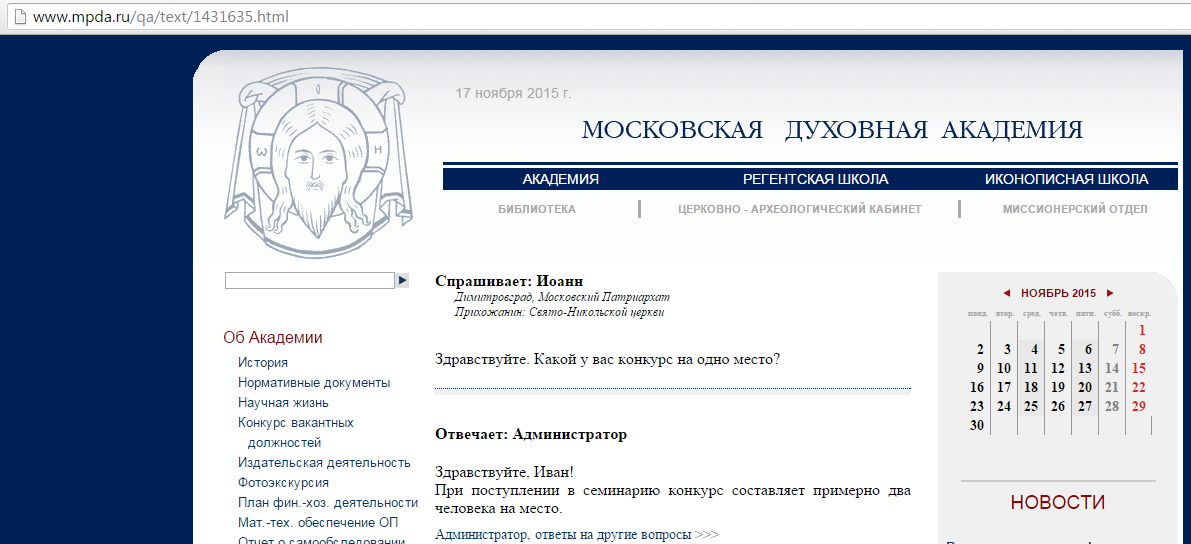Select calendar day 6
The image size is (1191, 544).
pos(1088,349)
